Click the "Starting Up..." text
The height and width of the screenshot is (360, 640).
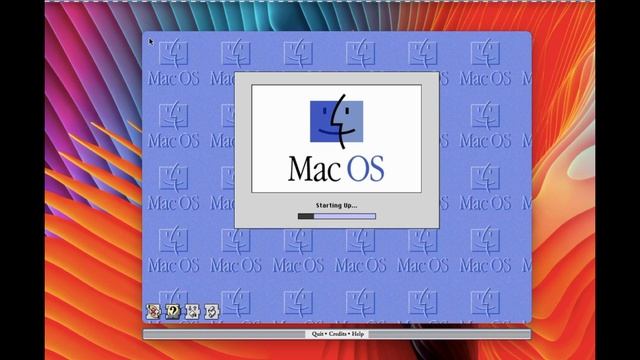pyautogui.click(x=336, y=205)
